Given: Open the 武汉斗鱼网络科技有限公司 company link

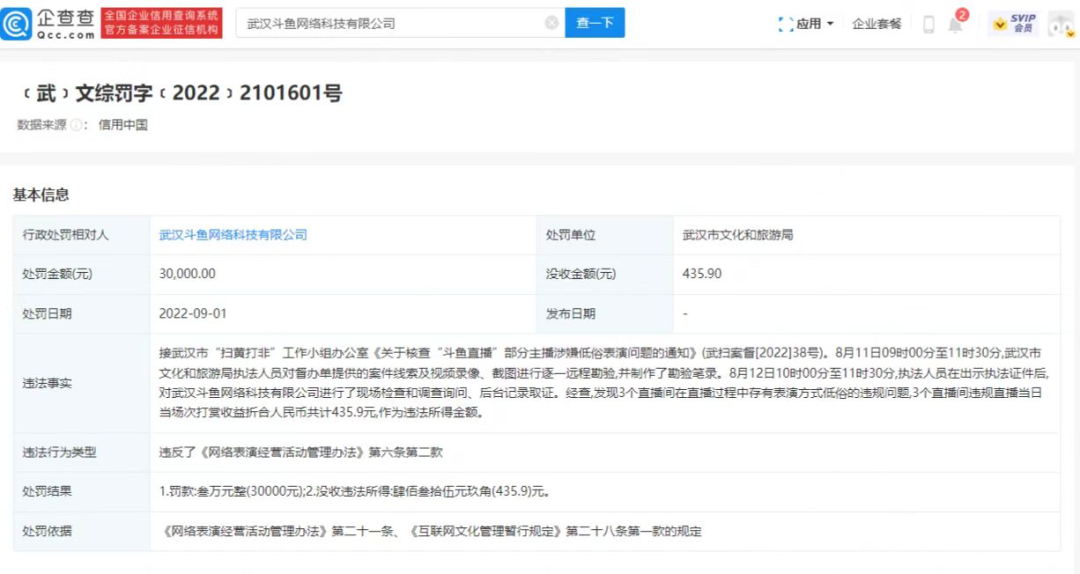Looking at the screenshot, I should click(x=233, y=235).
